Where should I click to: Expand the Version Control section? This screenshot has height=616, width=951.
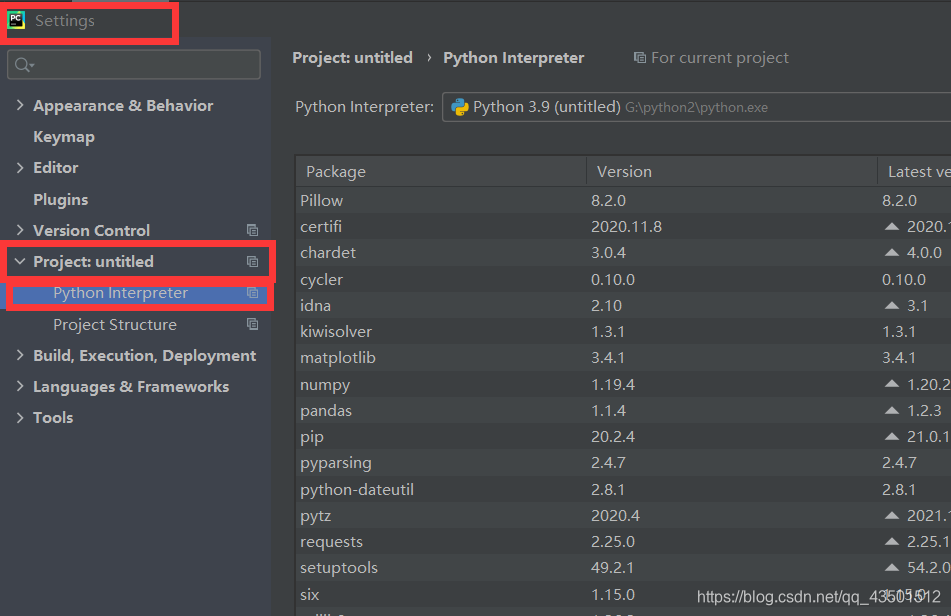[20, 230]
